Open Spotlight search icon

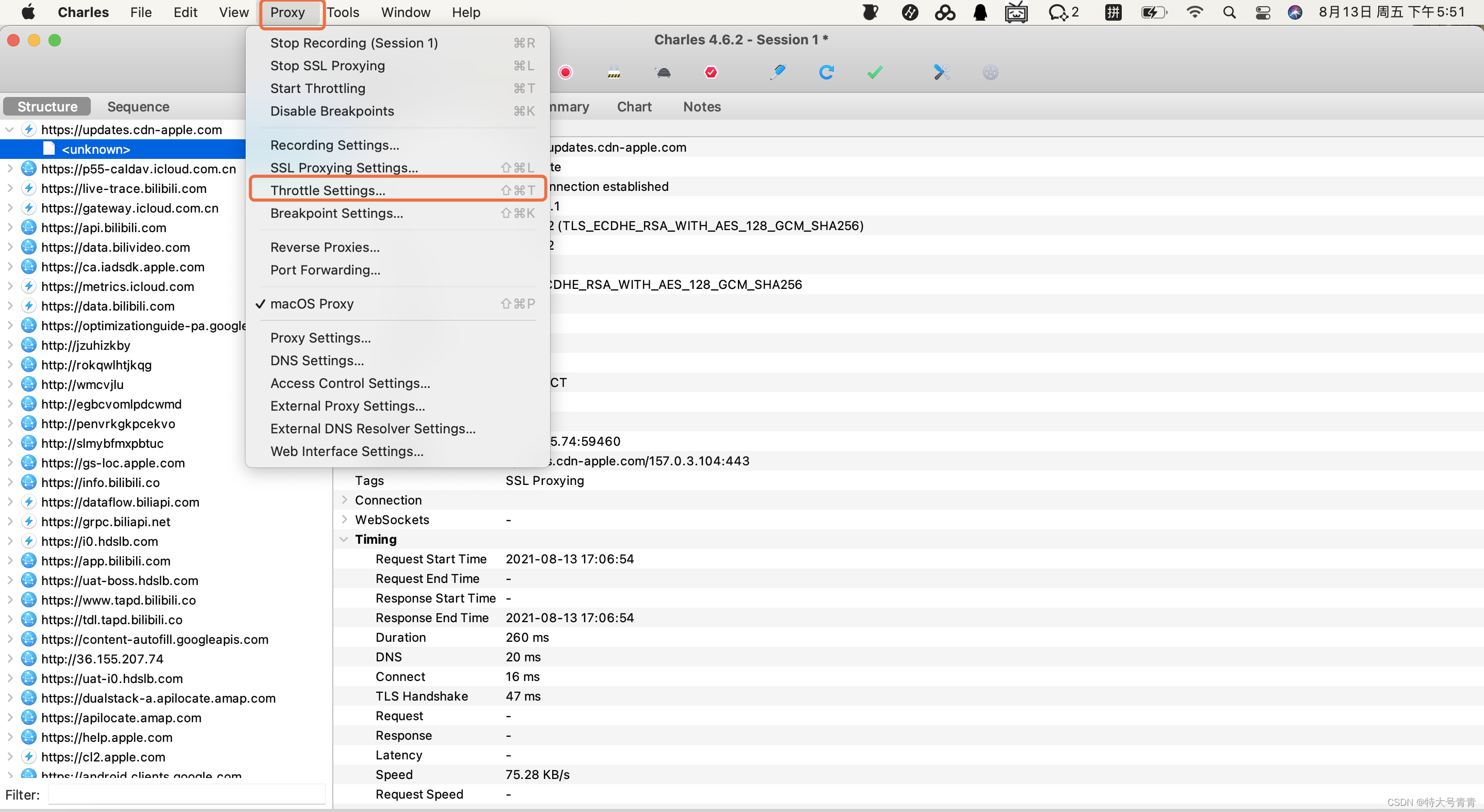tap(1229, 12)
